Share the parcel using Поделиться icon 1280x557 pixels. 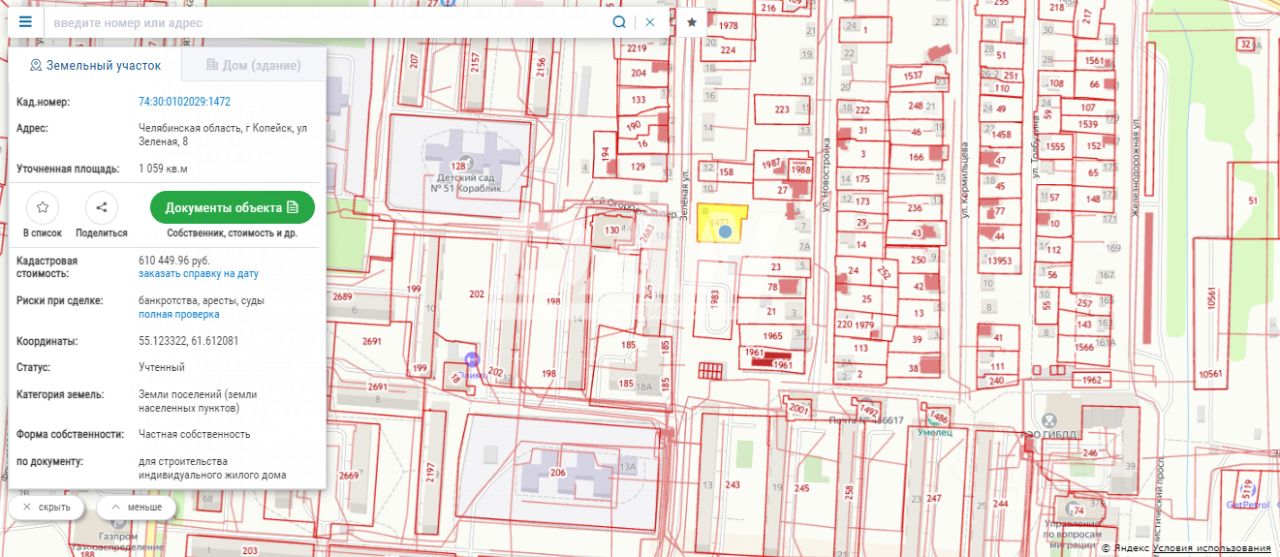tap(101, 208)
